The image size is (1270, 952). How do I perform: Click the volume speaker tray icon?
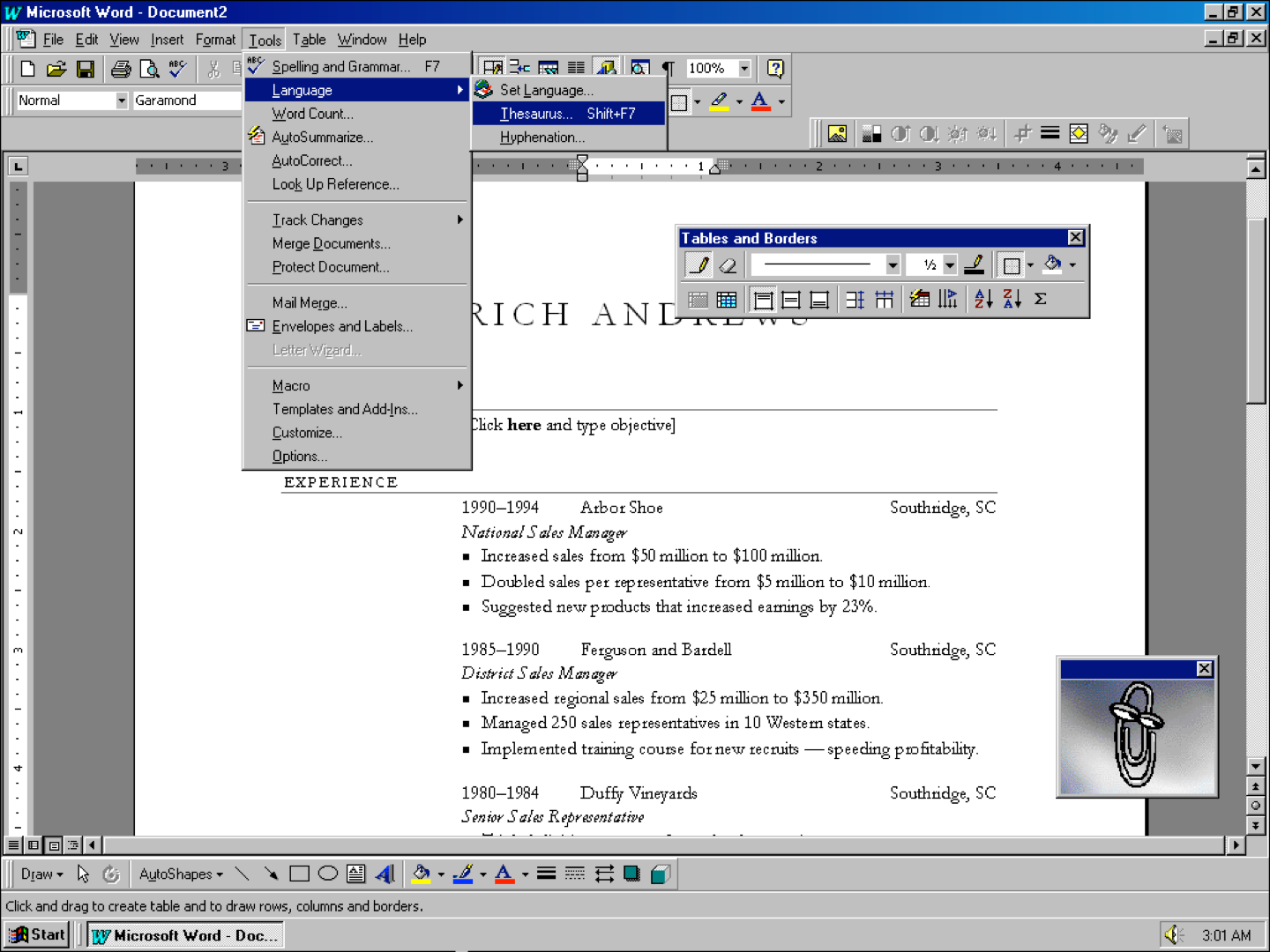(x=1172, y=935)
